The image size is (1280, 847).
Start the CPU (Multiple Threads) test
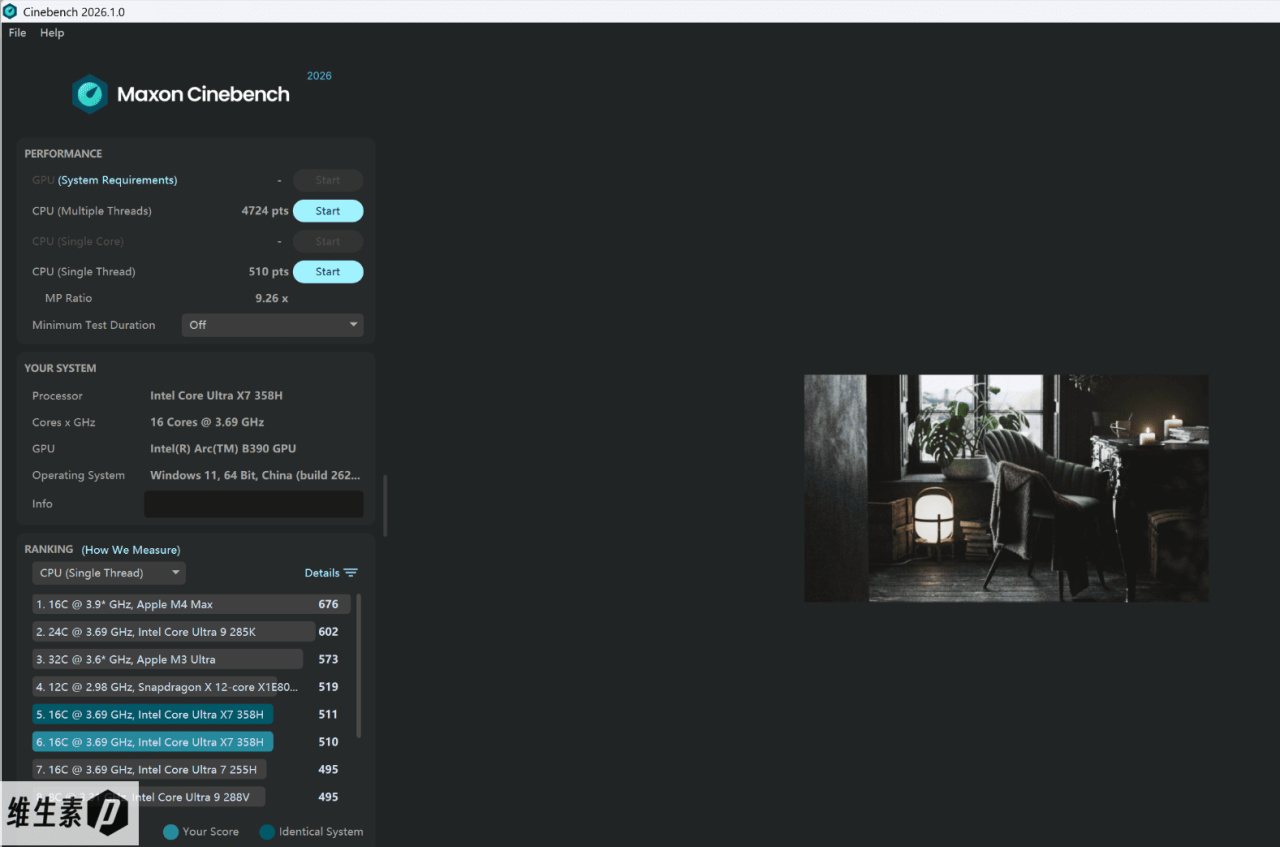328,211
